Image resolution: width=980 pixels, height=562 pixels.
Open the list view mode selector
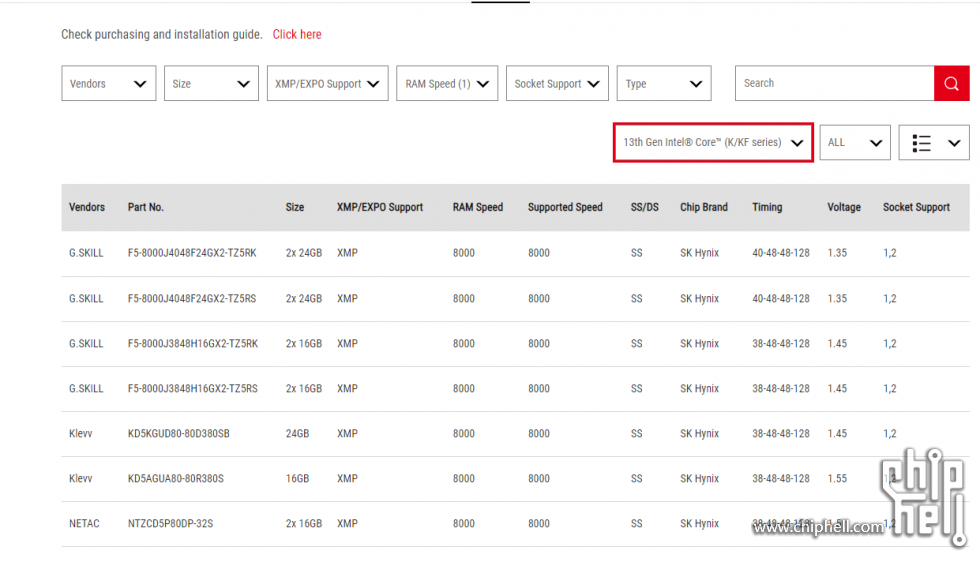(934, 143)
